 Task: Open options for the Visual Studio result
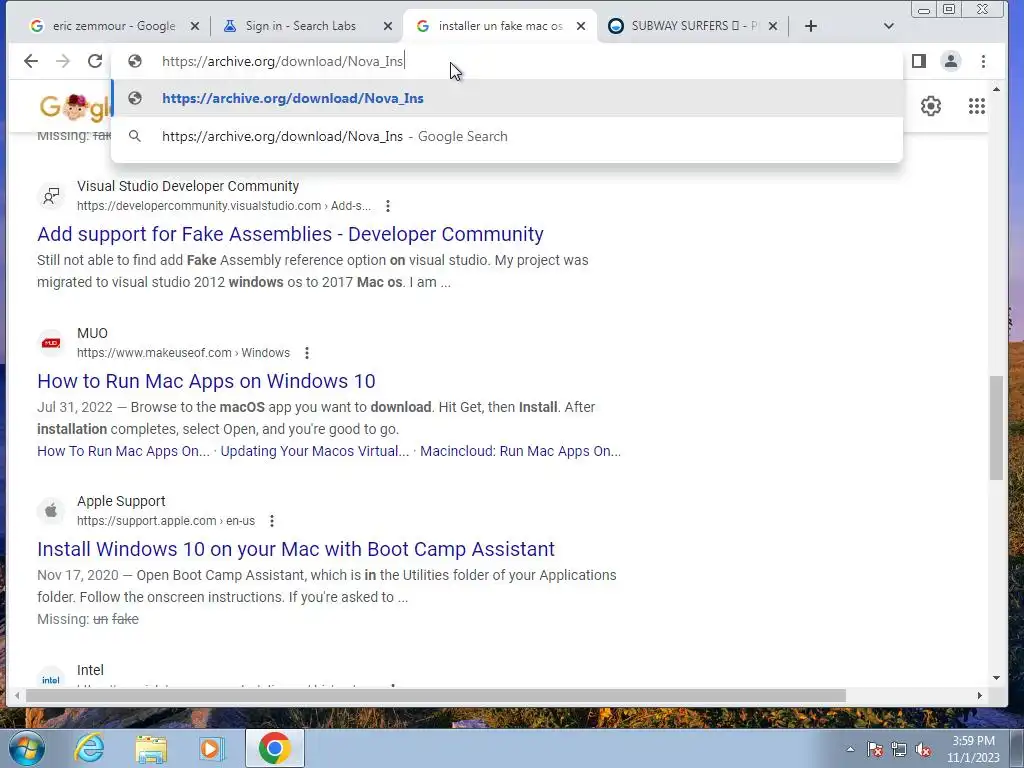[388, 206]
